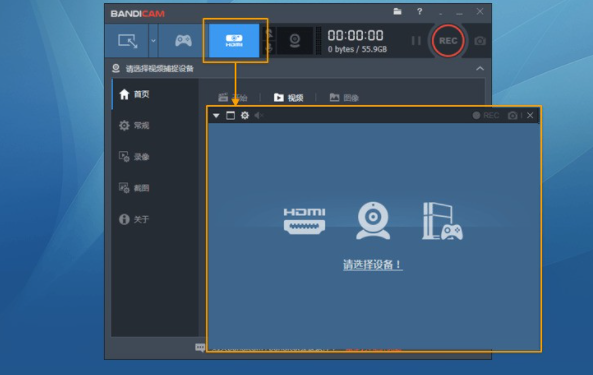The image size is (593, 375).
Task: Select the screen rectangle recording mode
Action: coord(127,41)
